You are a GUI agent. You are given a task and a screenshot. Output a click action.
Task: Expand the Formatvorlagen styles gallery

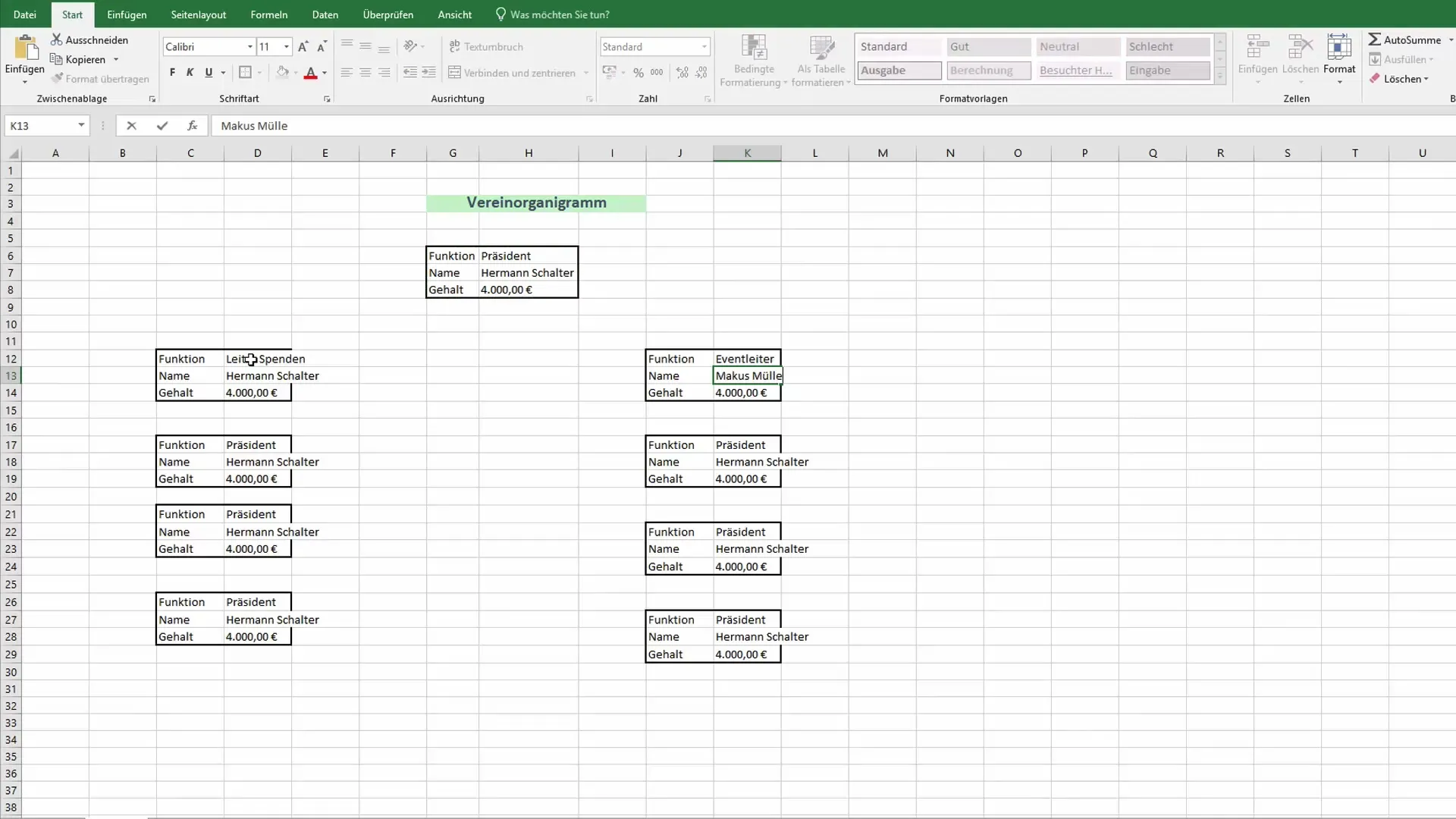[1220, 75]
